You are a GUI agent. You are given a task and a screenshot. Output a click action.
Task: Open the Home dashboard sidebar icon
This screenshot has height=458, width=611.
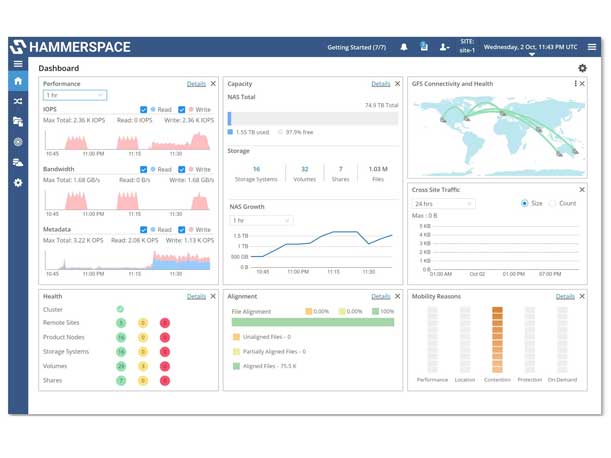click(x=18, y=81)
